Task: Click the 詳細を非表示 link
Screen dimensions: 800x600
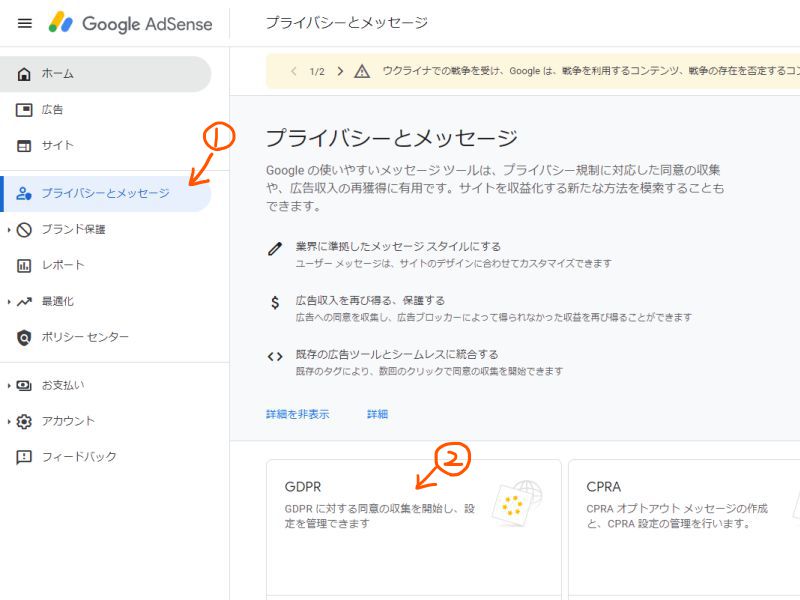Action: click(x=297, y=414)
